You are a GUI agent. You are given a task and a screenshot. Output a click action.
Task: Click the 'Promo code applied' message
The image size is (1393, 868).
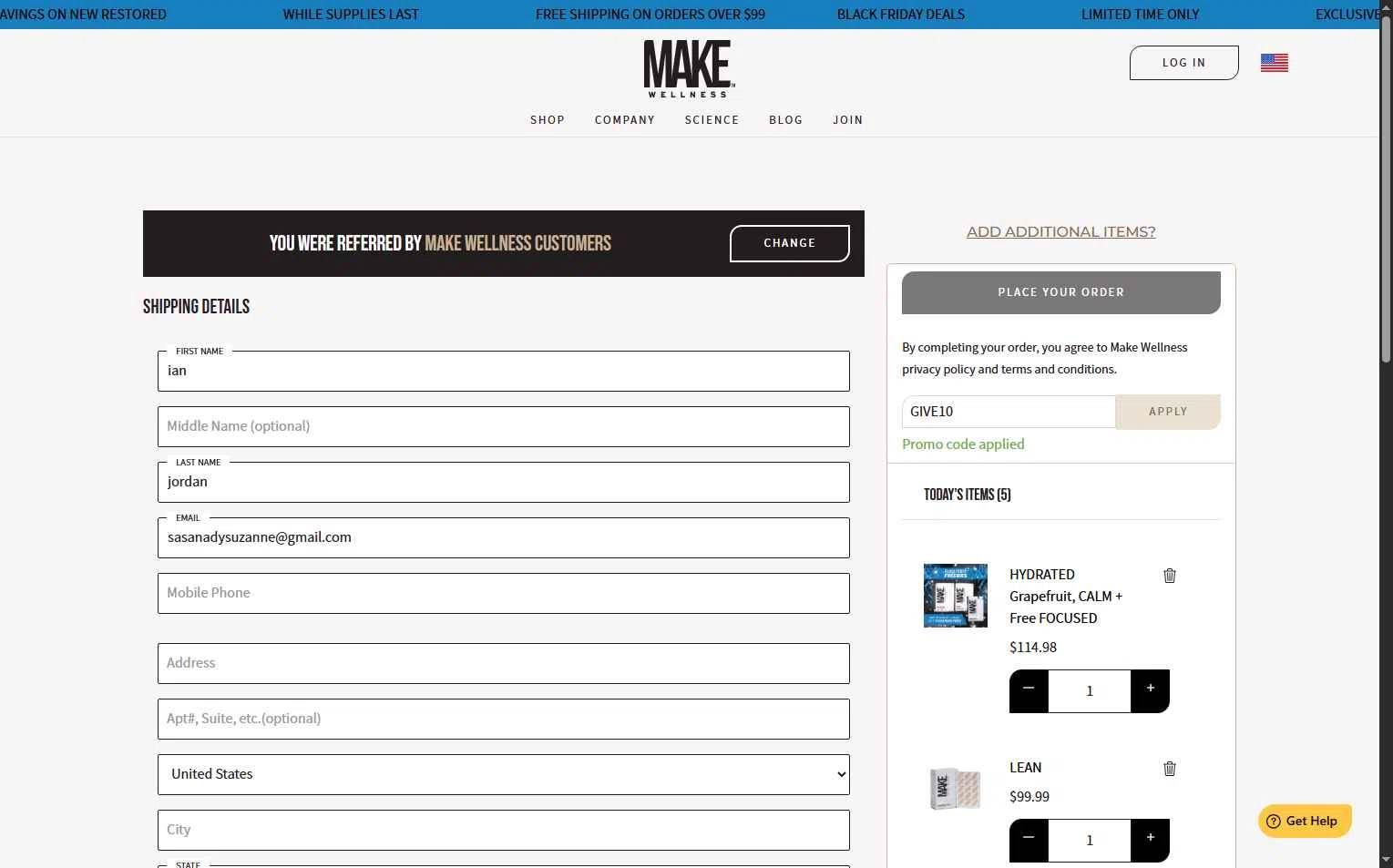[x=963, y=444]
